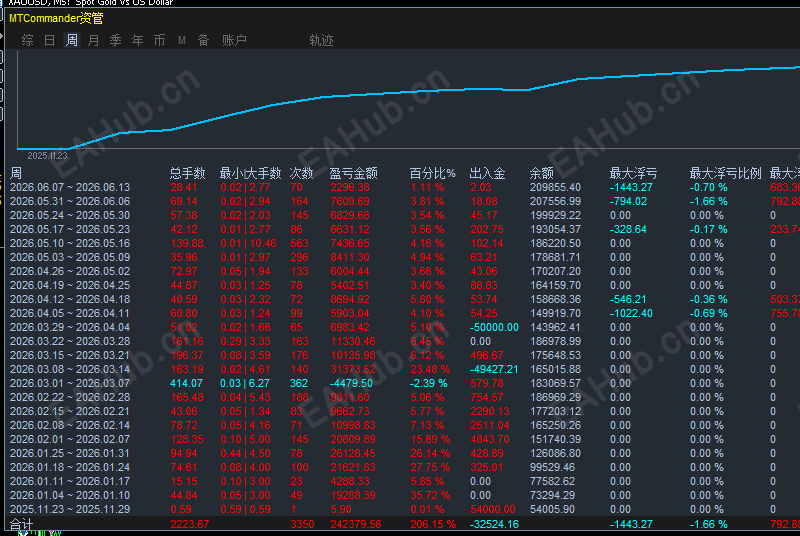This screenshot has height=536, width=800.
Task: Select week row 2026.03.08 ~ 2026.03.14
Action: 403,369
